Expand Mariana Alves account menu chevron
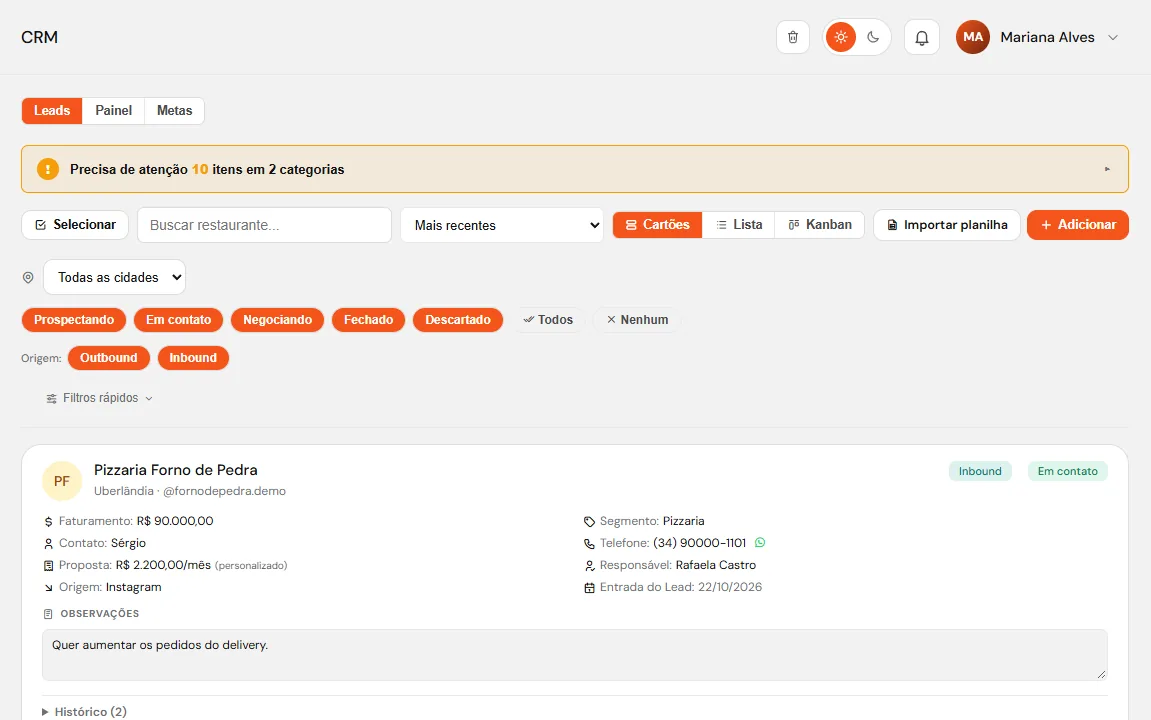 pos(1113,37)
